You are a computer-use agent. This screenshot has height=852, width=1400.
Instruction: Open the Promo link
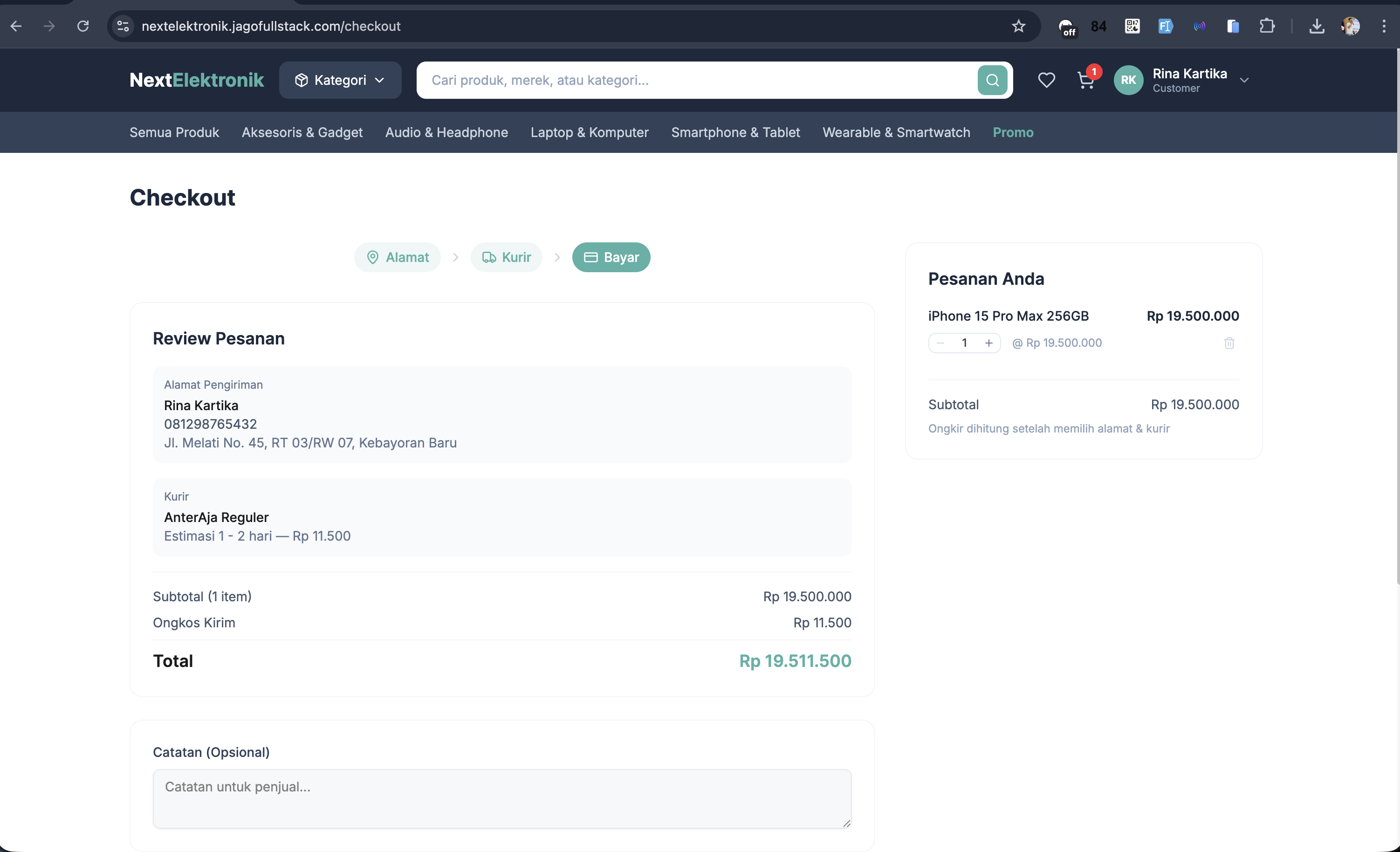click(1013, 132)
